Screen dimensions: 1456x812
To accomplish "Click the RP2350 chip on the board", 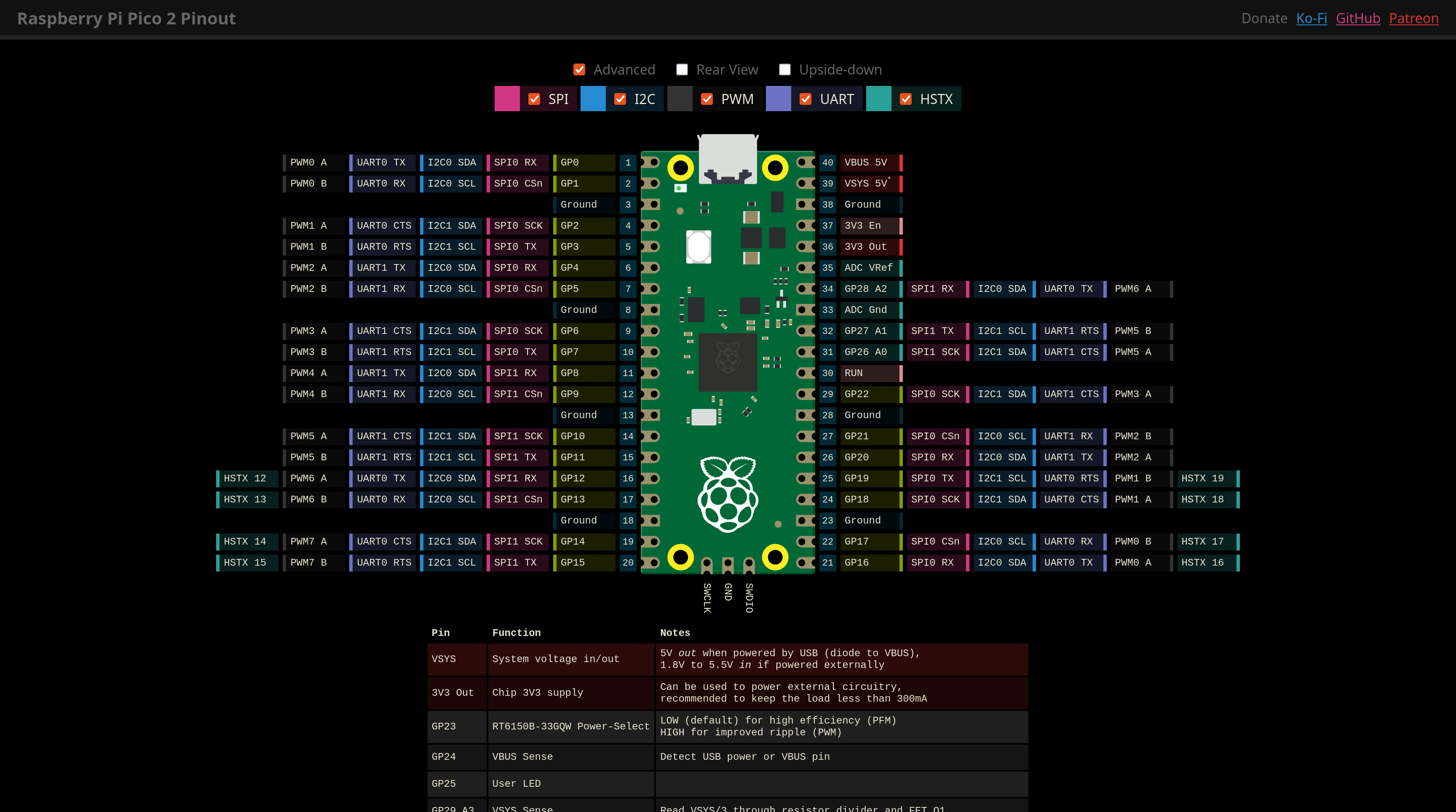I will [x=728, y=362].
